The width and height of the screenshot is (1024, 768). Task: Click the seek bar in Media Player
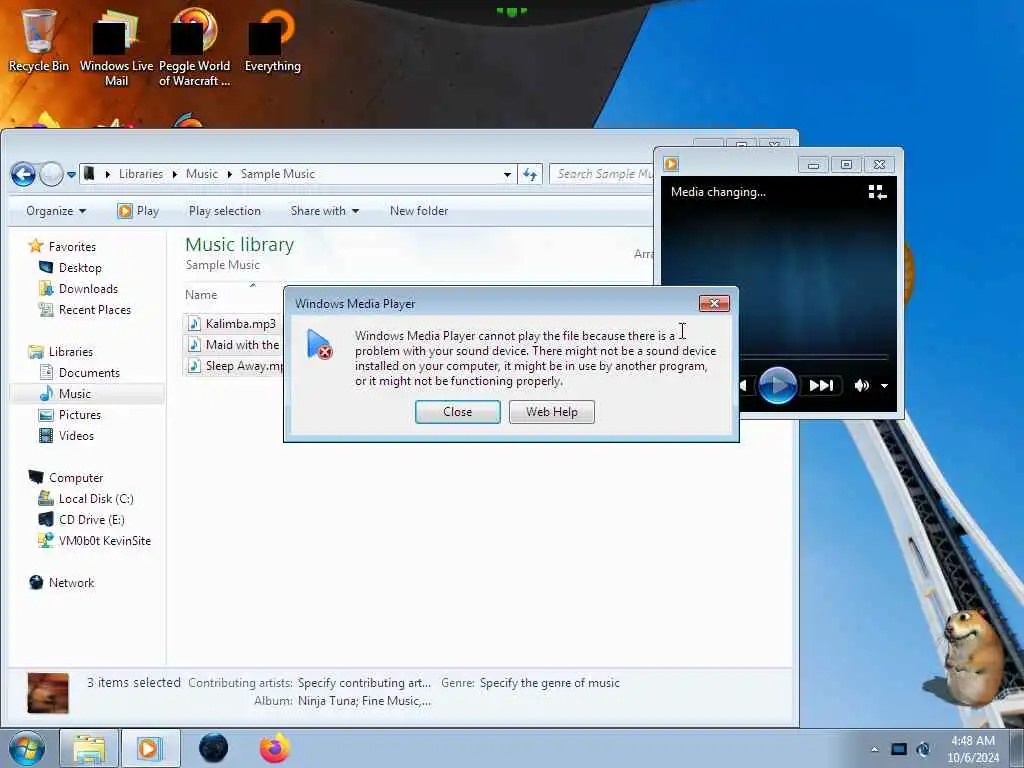point(814,357)
